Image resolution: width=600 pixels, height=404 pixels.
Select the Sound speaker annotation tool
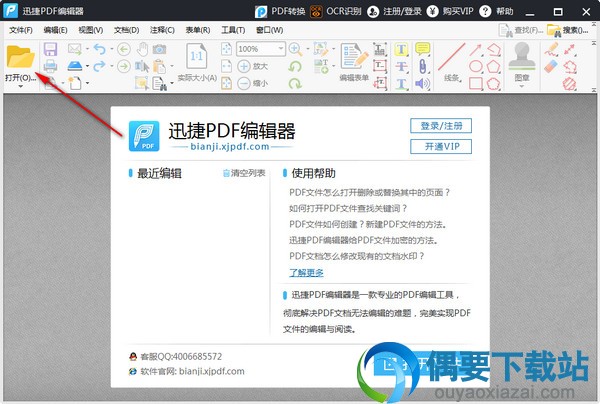tap(422, 83)
